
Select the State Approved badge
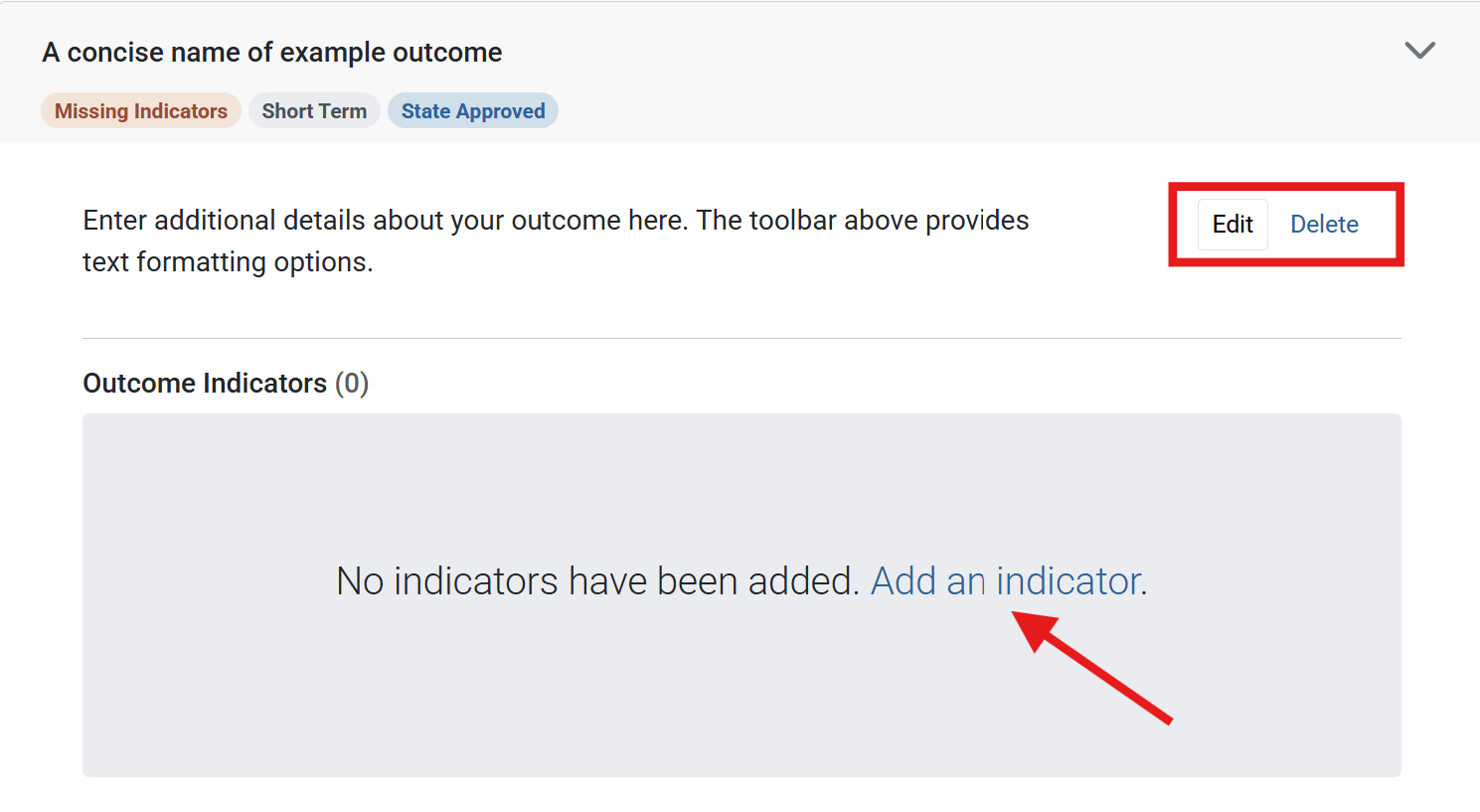(473, 111)
